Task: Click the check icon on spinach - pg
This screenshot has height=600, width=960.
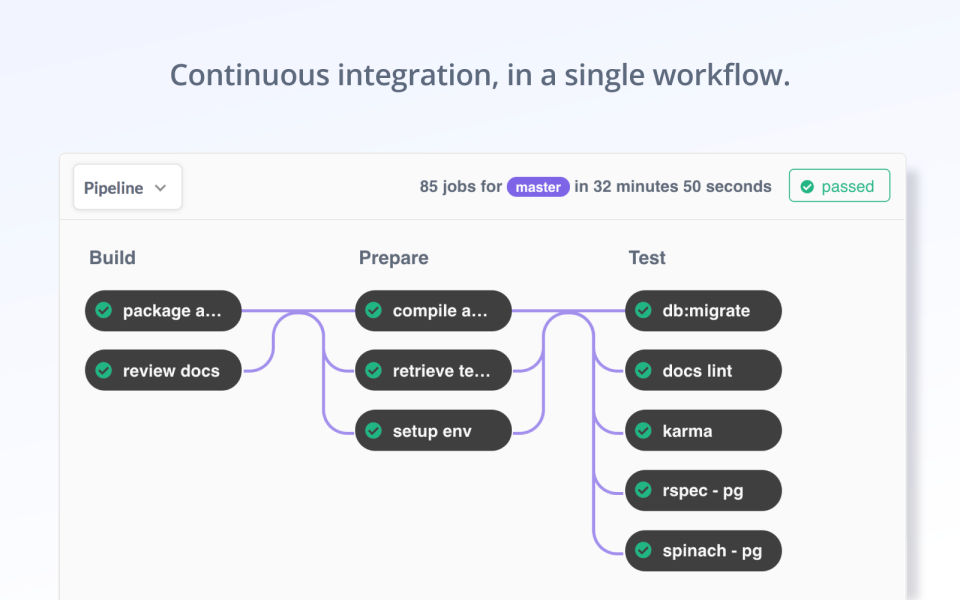Action: click(x=643, y=551)
